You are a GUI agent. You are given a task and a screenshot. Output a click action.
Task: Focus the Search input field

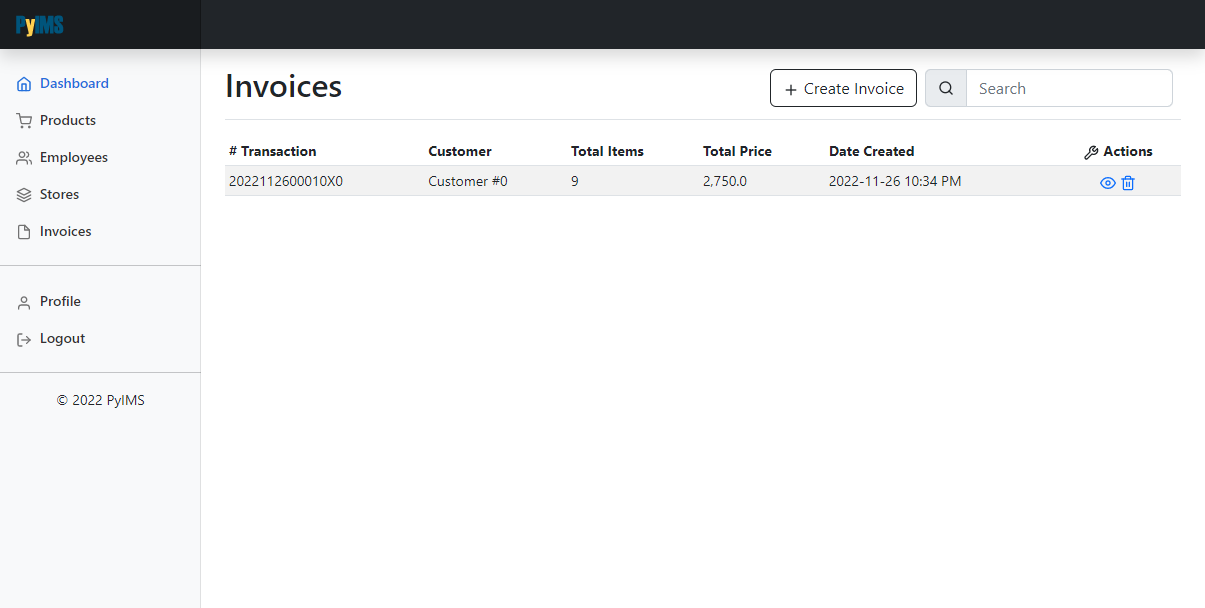pyautogui.click(x=1068, y=88)
